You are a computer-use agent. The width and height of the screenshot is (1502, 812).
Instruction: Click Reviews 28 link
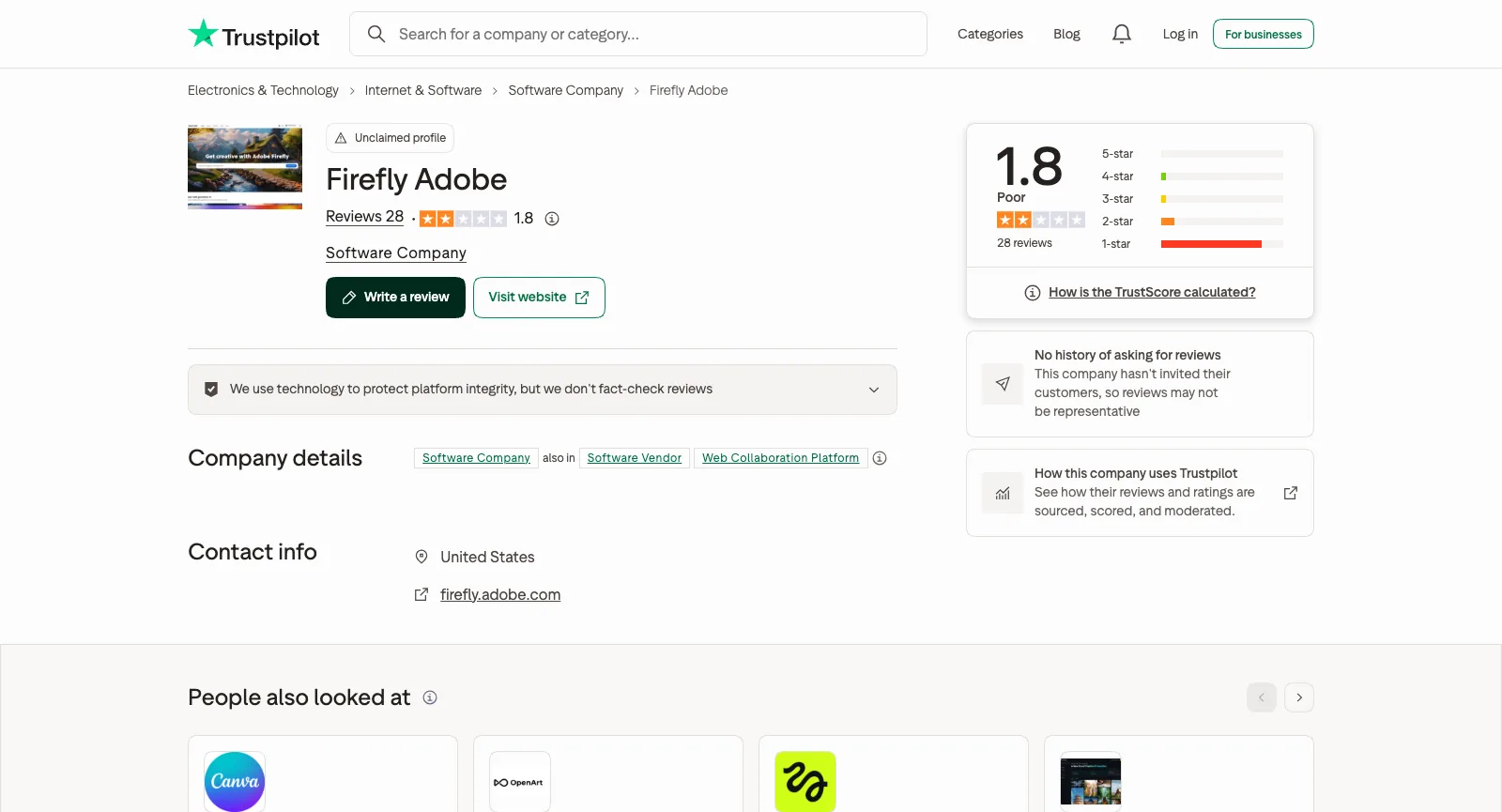pyautogui.click(x=364, y=217)
